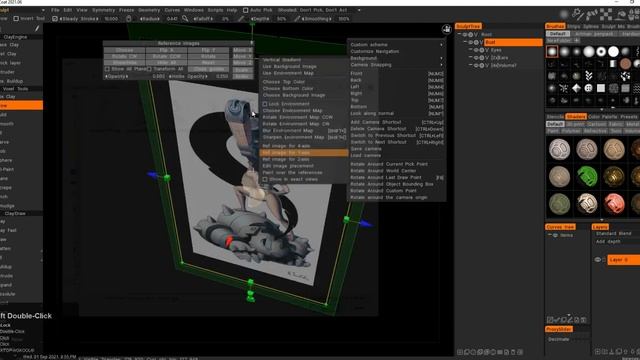The image size is (640, 360).
Task: Click the pen icon in left panel
Action: (37, 28)
